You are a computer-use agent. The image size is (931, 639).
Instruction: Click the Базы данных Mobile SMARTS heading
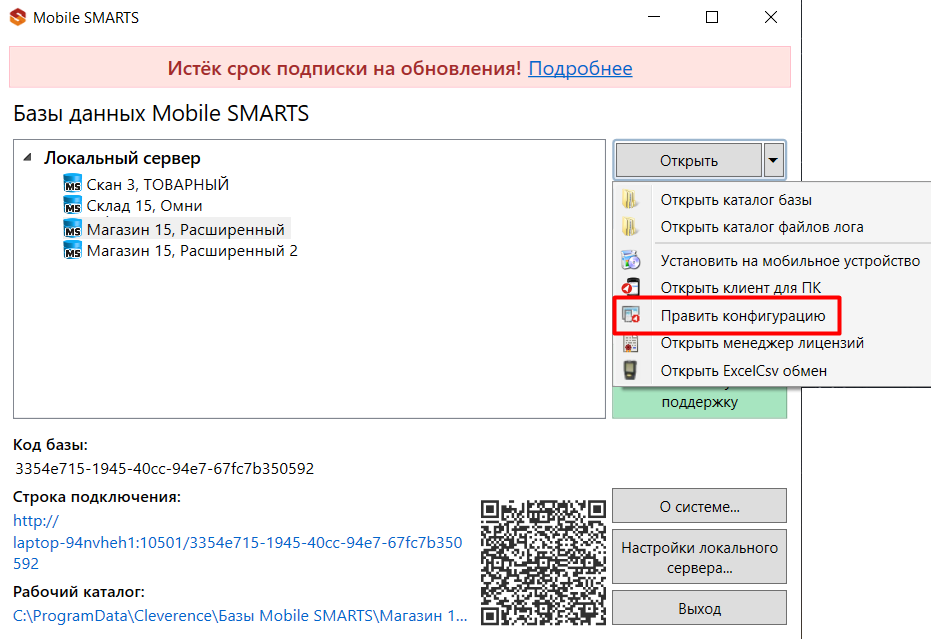coord(161,113)
